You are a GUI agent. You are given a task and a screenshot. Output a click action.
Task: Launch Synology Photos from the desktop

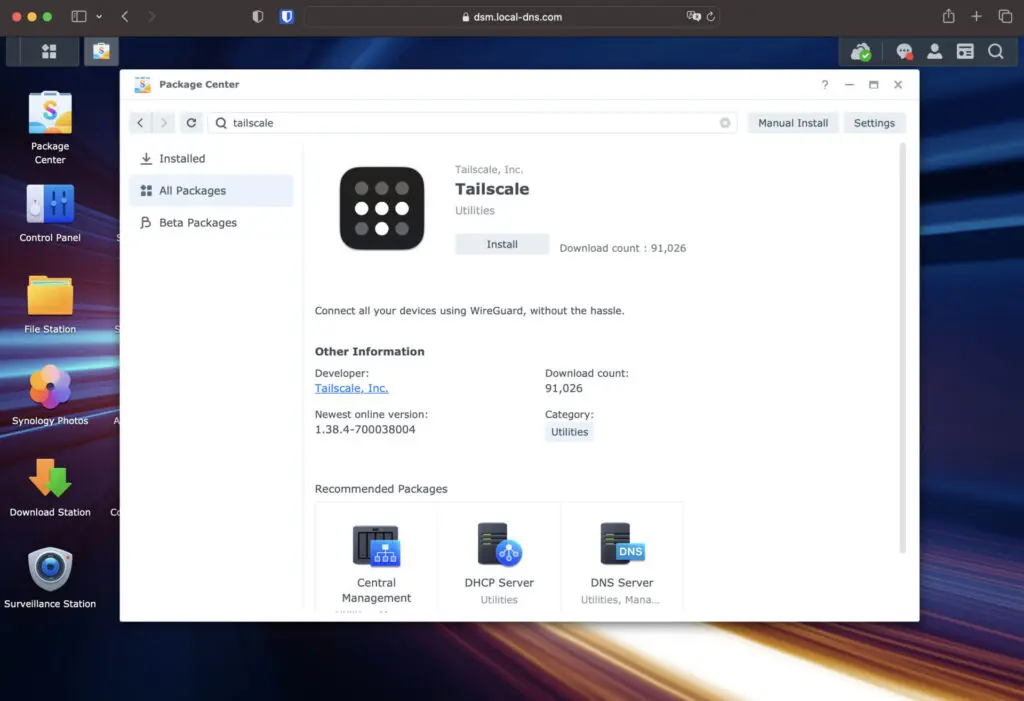tap(50, 397)
